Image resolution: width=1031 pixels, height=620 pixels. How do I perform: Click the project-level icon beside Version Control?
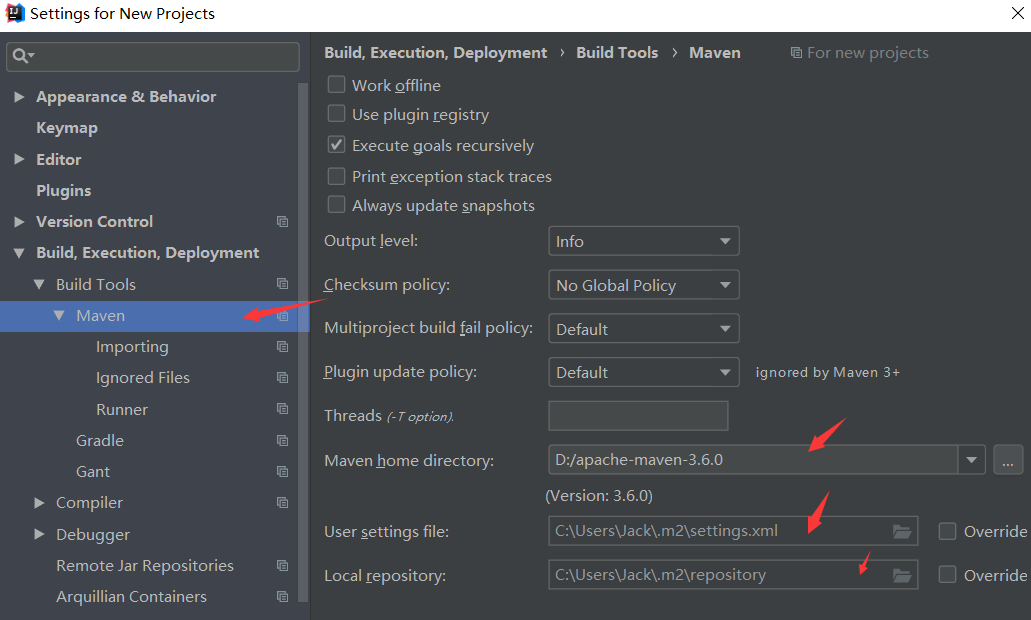[x=283, y=222]
